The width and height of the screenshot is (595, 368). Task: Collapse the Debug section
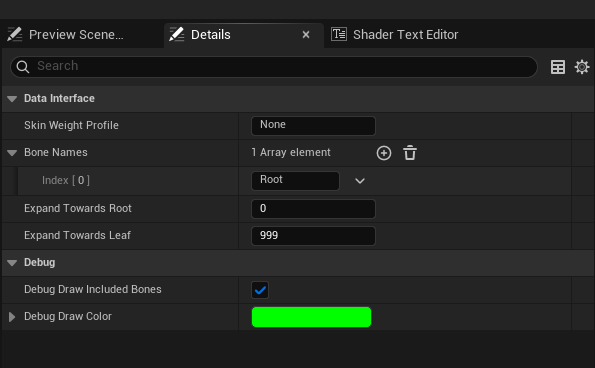pos(12,263)
